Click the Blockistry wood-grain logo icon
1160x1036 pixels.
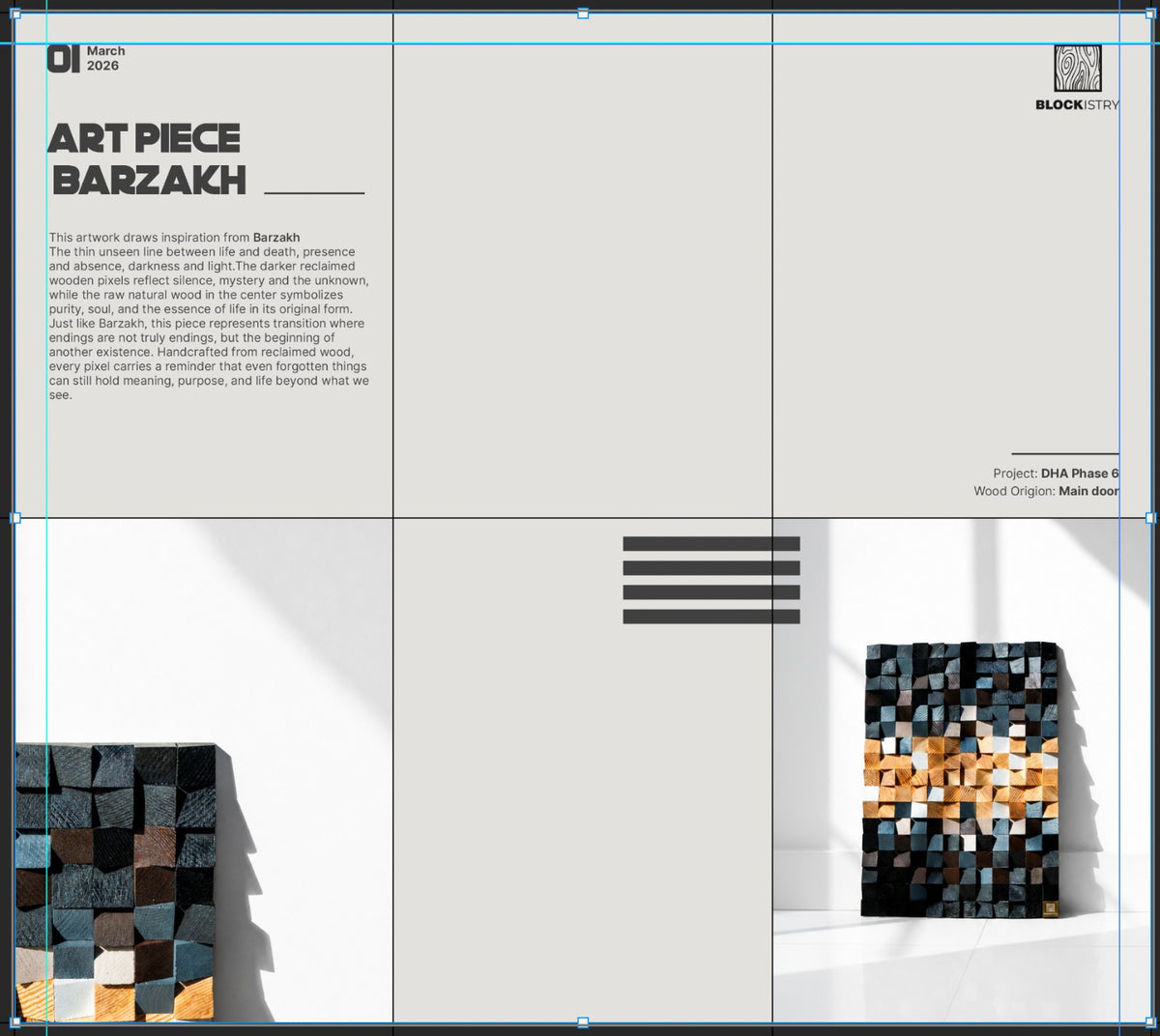pyautogui.click(x=1077, y=69)
